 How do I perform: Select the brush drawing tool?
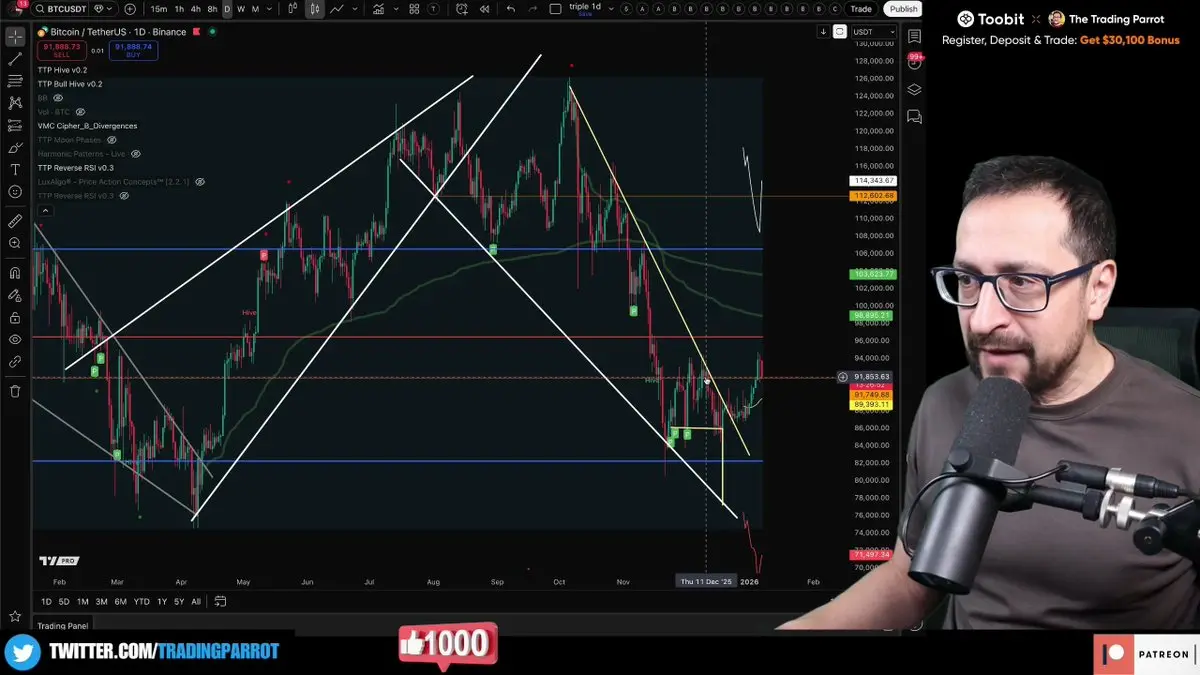tap(15, 147)
